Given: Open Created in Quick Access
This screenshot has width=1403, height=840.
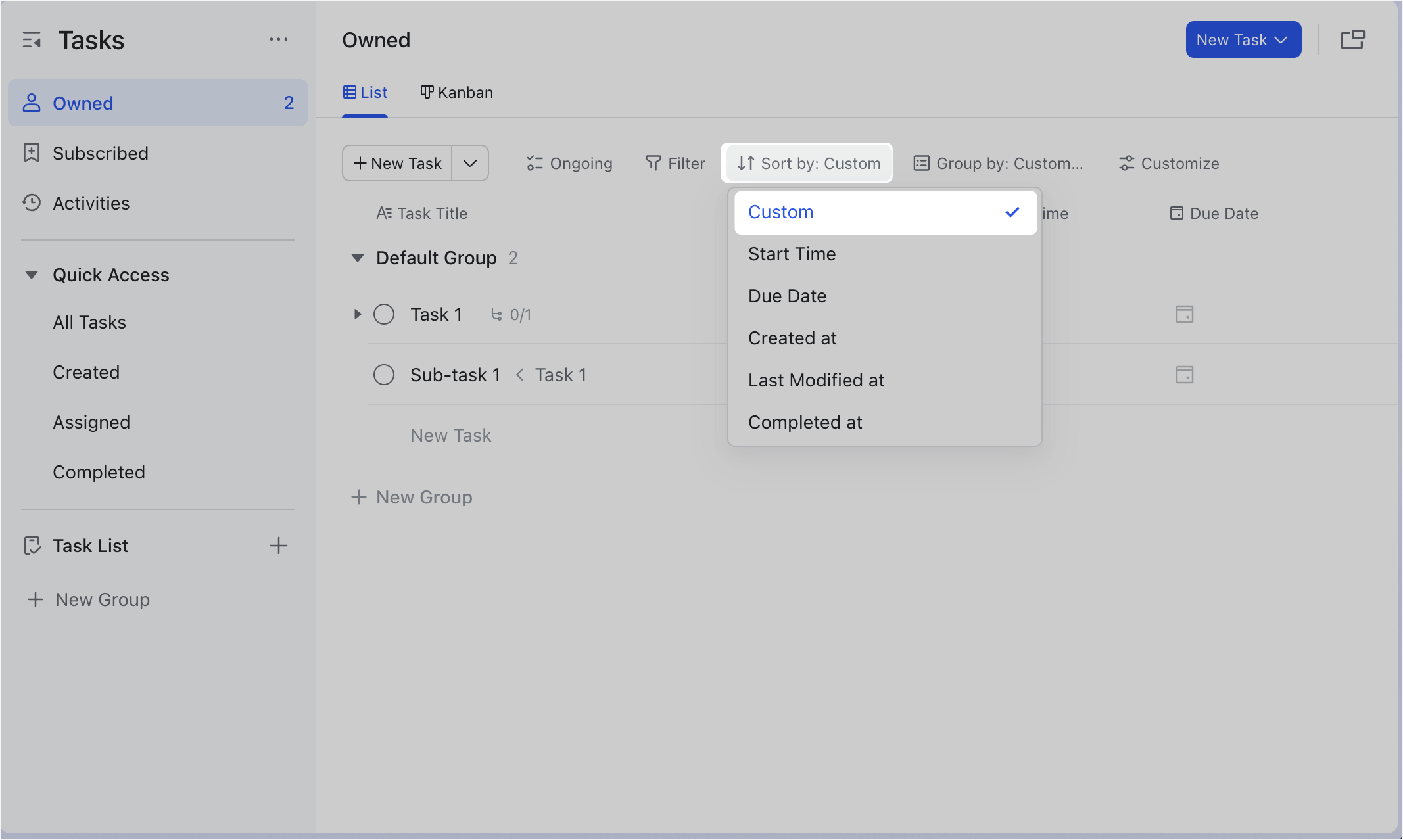Looking at the screenshot, I should point(86,372).
